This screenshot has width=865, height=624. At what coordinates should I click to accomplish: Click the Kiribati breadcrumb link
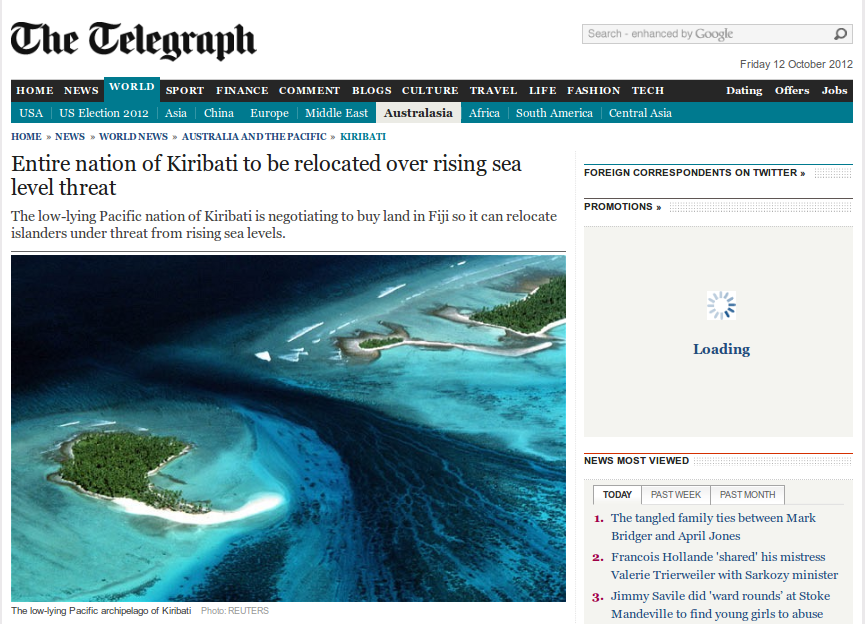(x=363, y=137)
